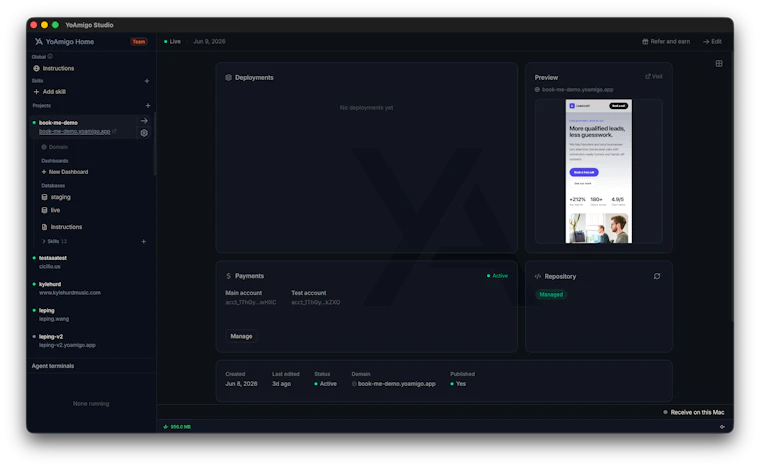The image size is (760, 468).
Task: Click the site preview thumbnail
Action: tap(599, 171)
